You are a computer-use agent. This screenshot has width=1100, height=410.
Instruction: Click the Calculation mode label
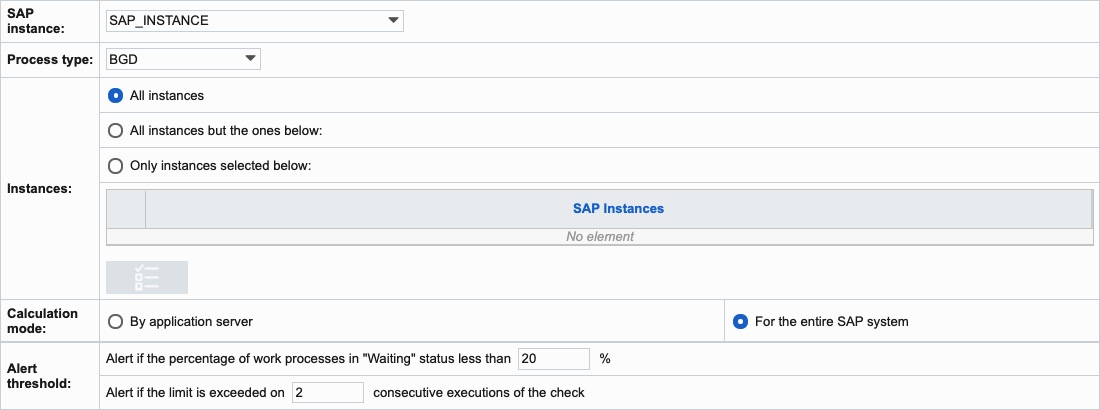click(x=43, y=321)
